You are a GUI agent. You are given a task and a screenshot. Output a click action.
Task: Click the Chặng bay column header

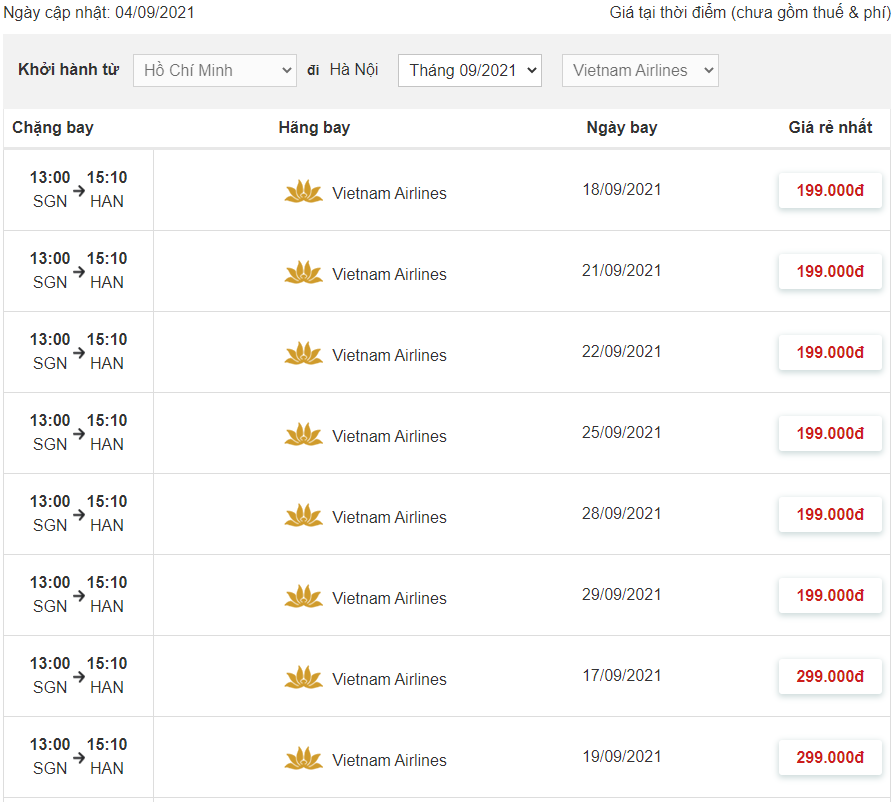53,128
